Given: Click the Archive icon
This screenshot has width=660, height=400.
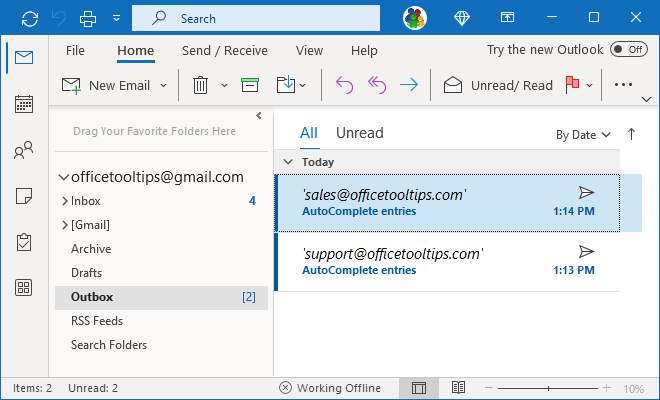Looking at the screenshot, I should pos(250,85).
